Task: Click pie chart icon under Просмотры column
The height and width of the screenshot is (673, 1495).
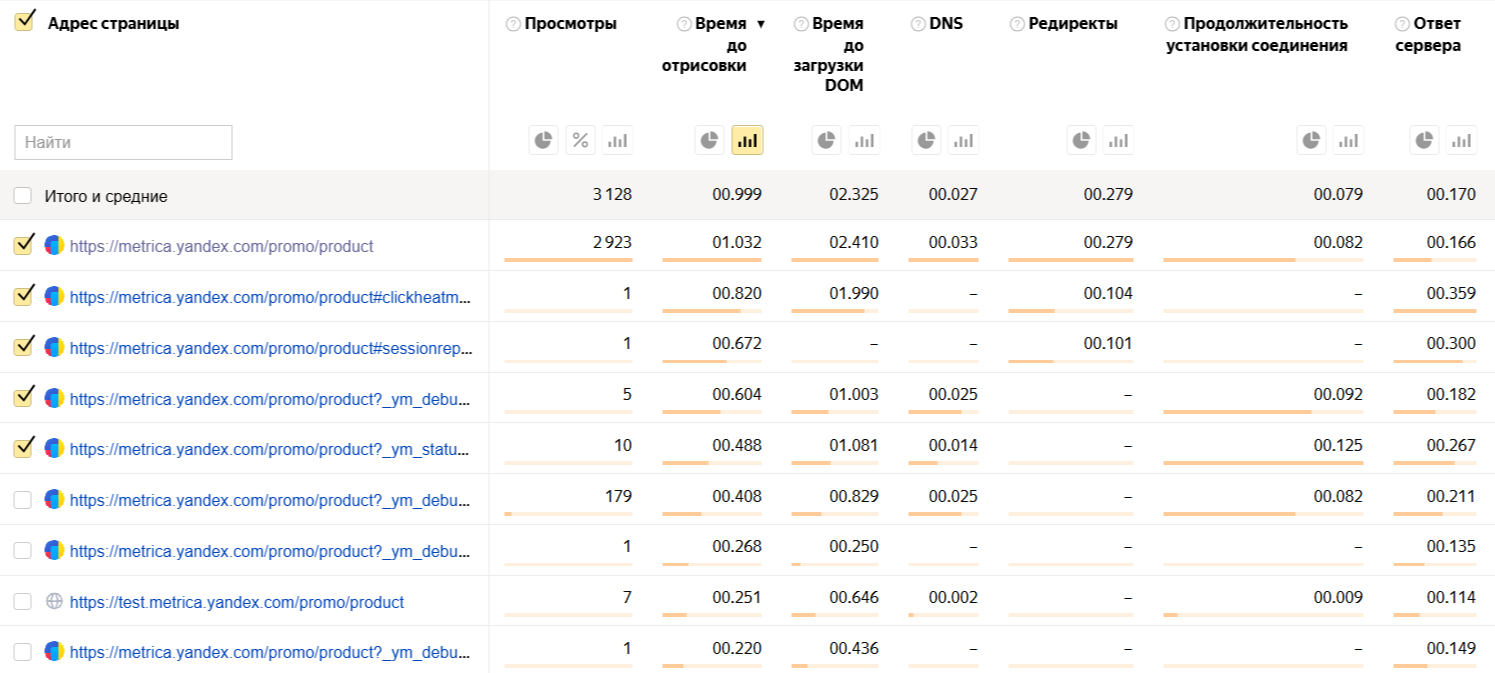Action: (543, 141)
